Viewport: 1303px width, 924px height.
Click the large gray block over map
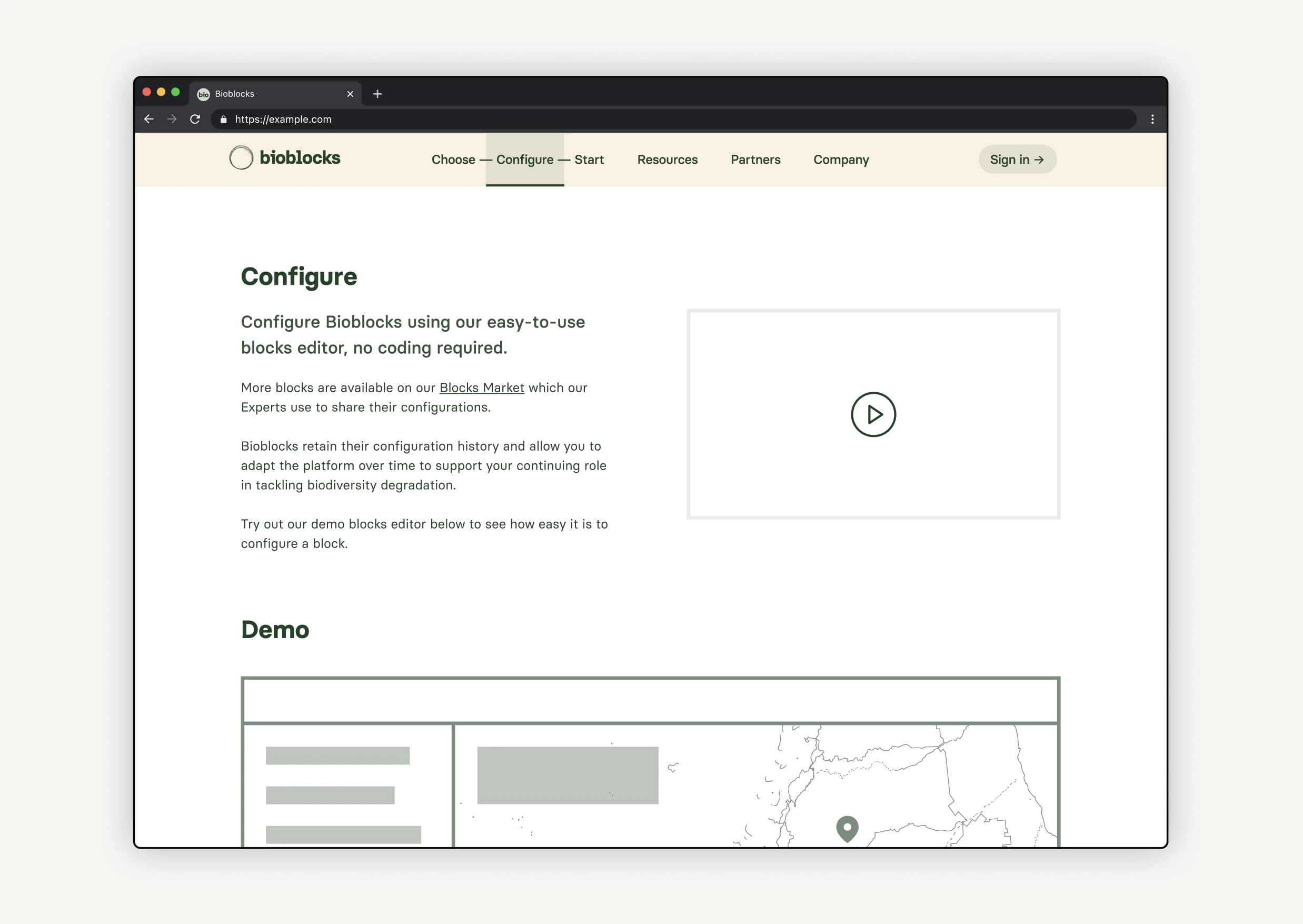tap(568, 775)
